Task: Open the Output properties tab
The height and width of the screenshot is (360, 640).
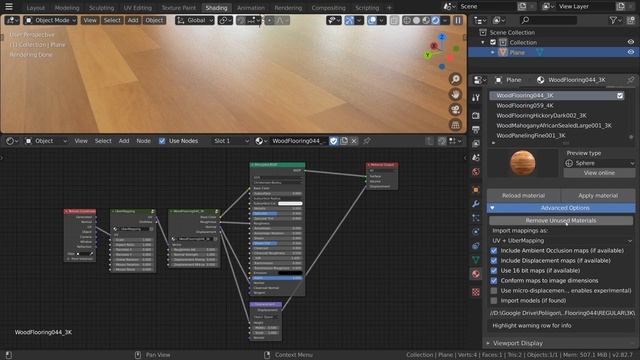Action: pyautogui.click(x=476, y=129)
